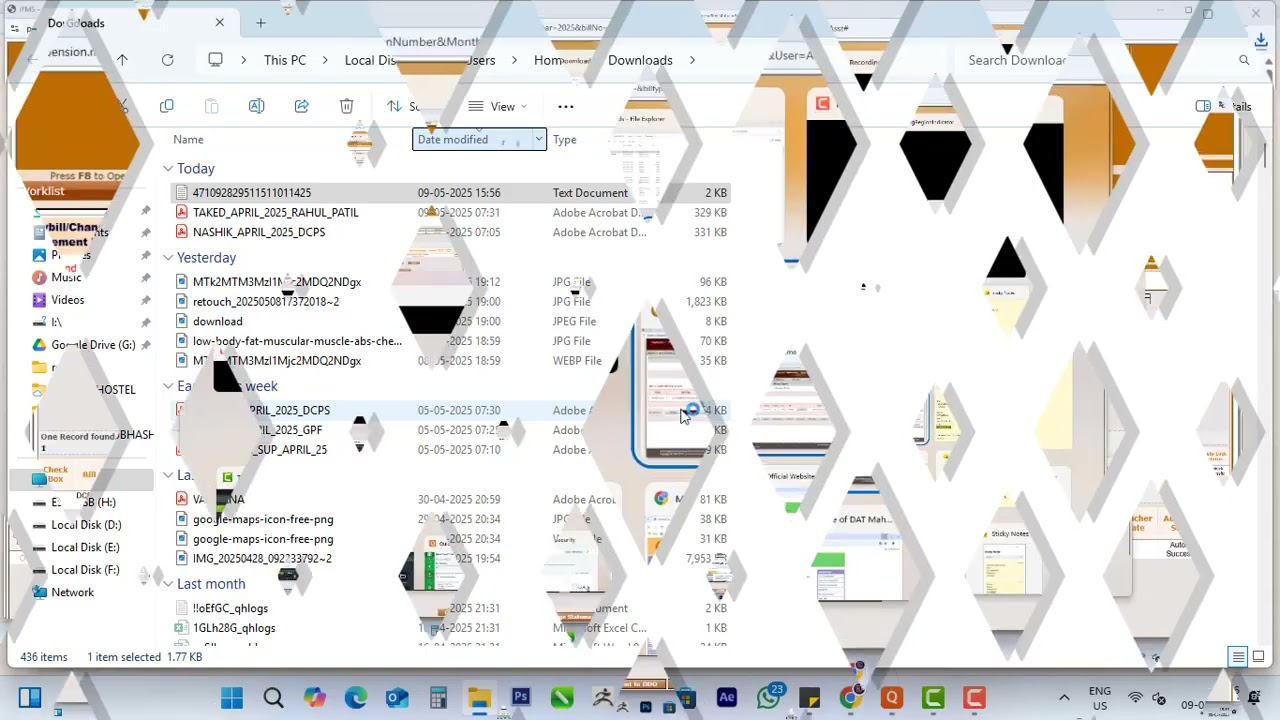The width and height of the screenshot is (1280, 720).
Task: Click Downloads breadcrumb in address bar
Action: pyautogui.click(x=640, y=60)
